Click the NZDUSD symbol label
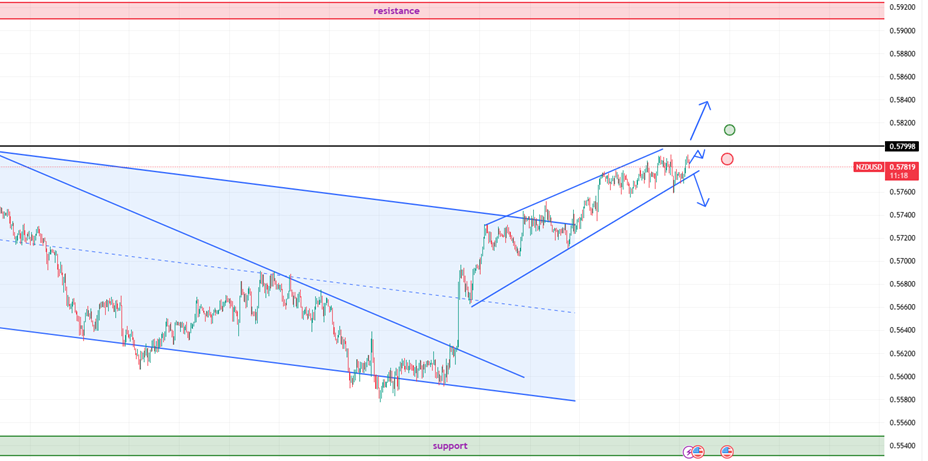 tap(869, 167)
